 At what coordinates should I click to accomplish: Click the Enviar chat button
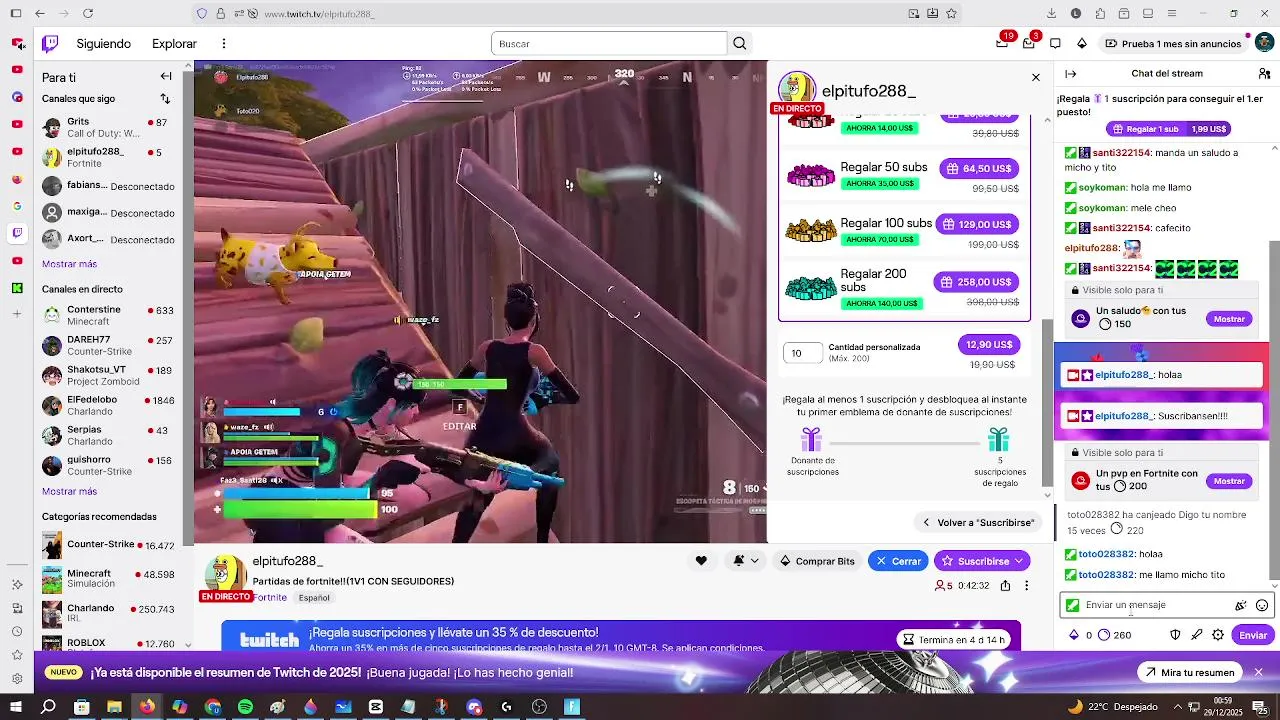pos(1253,635)
